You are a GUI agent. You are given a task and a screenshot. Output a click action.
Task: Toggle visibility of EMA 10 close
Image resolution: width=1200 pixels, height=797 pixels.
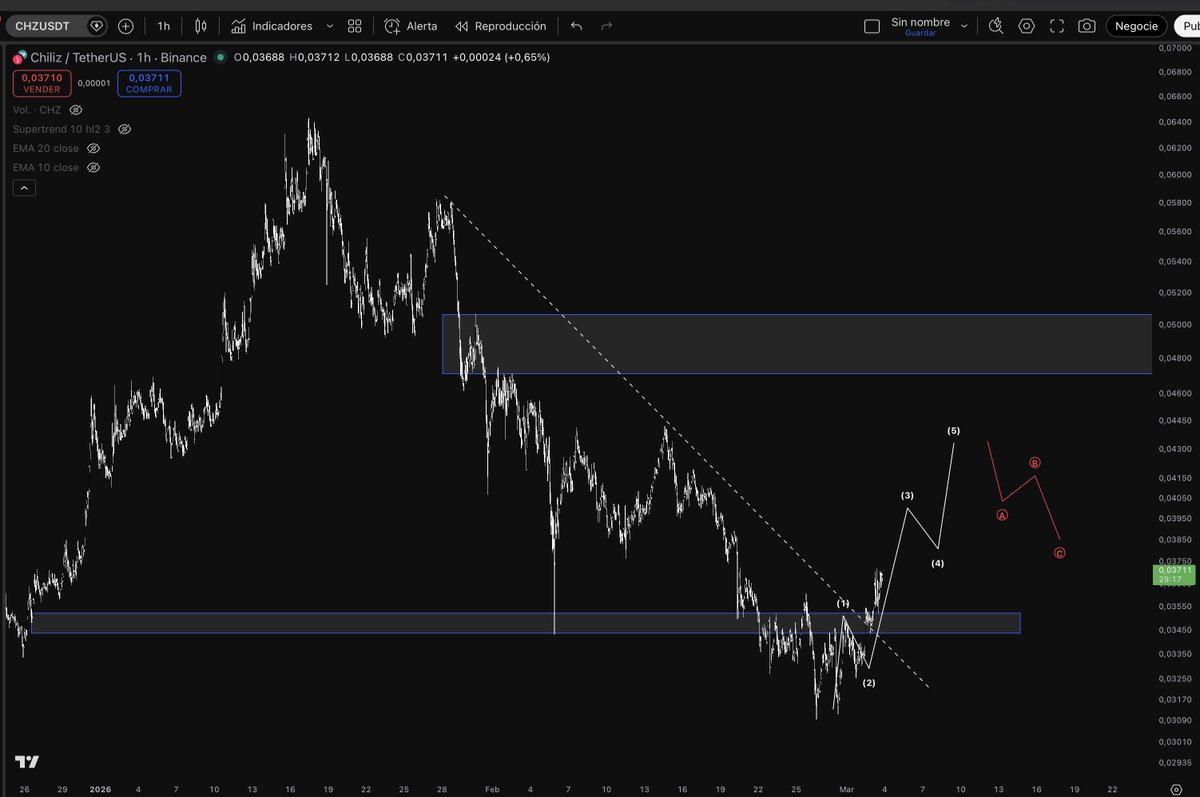click(x=94, y=167)
